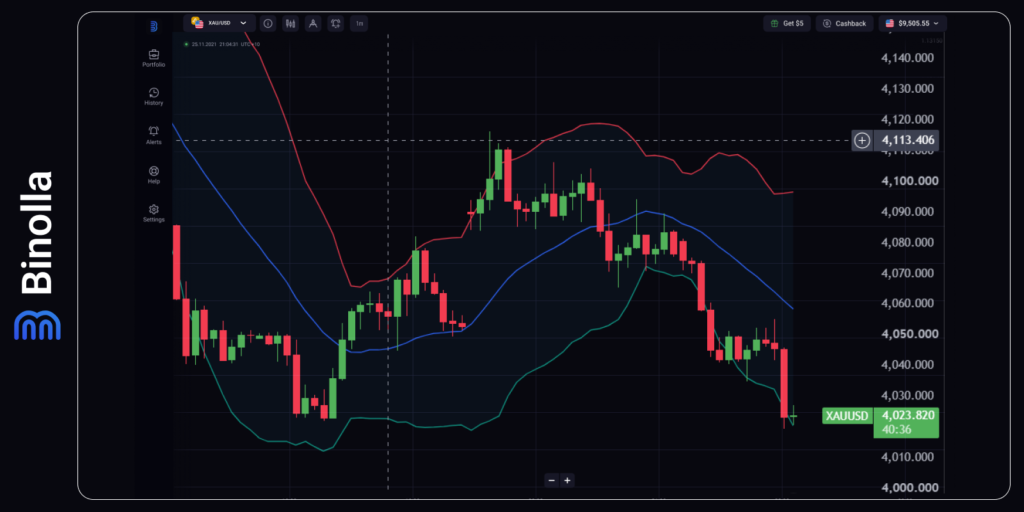The height and width of the screenshot is (512, 1024).
Task: Click the 4,130.000 price axis label
Action: tap(908, 88)
